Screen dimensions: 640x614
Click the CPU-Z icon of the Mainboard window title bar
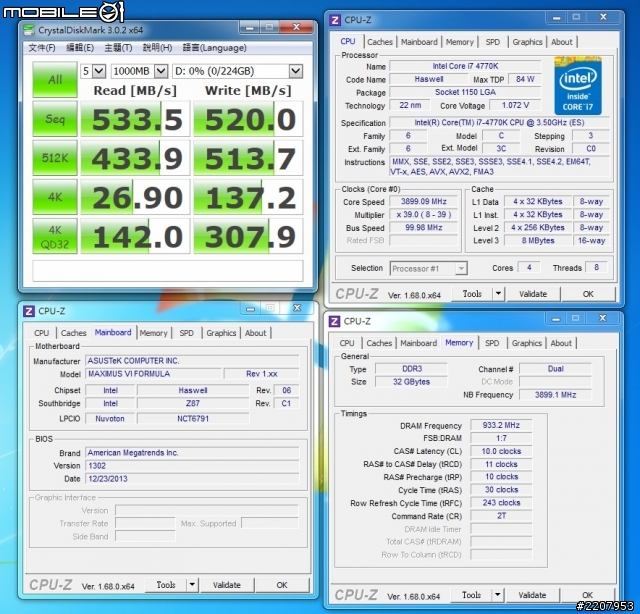(29, 311)
